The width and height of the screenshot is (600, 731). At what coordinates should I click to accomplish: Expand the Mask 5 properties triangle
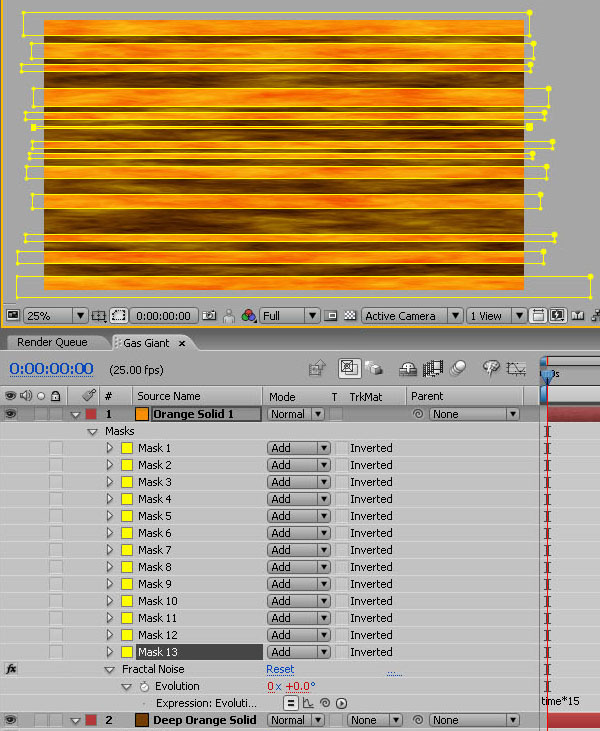click(x=110, y=517)
